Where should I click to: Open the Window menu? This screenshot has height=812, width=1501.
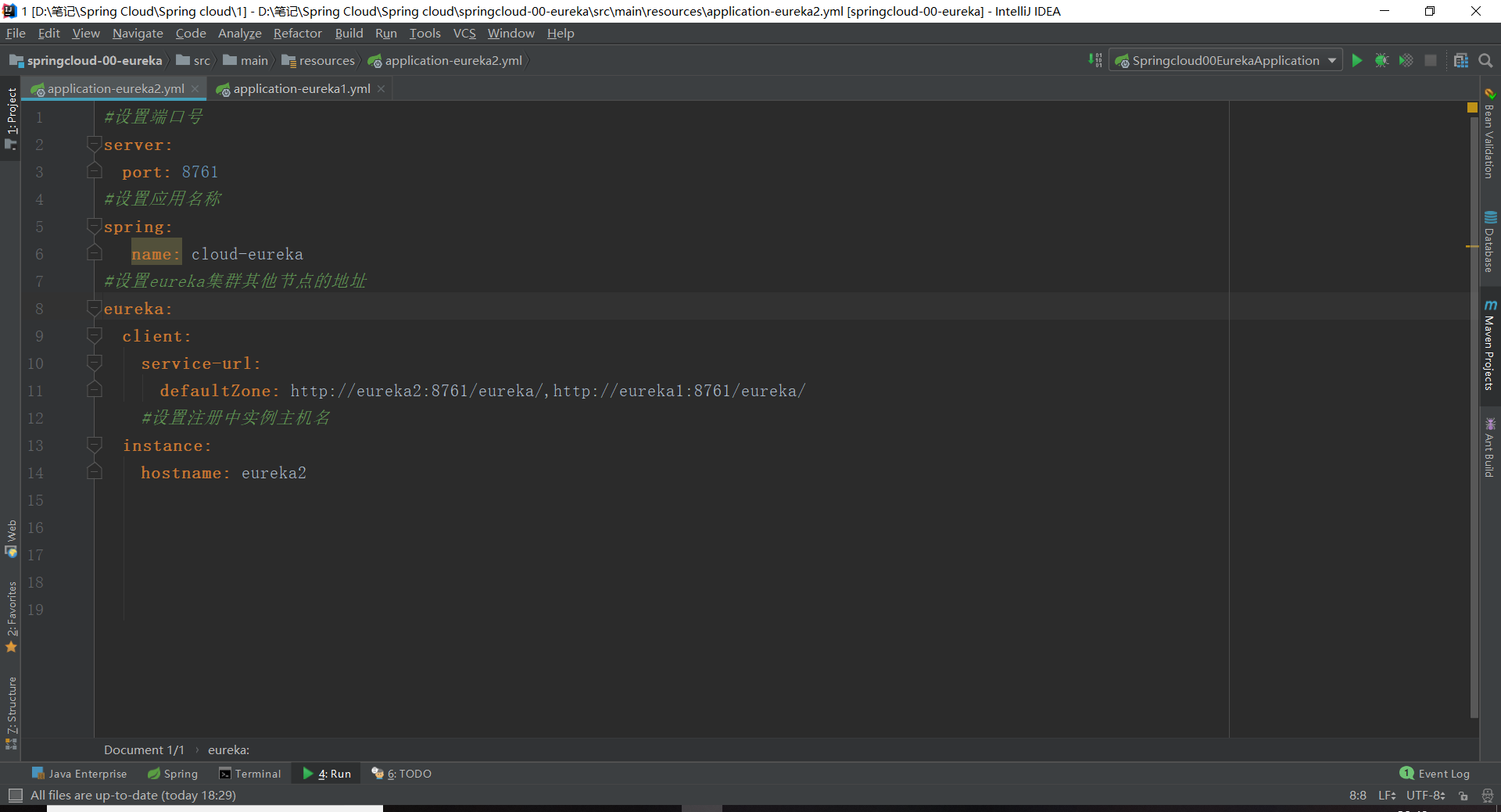pos(511,33)
